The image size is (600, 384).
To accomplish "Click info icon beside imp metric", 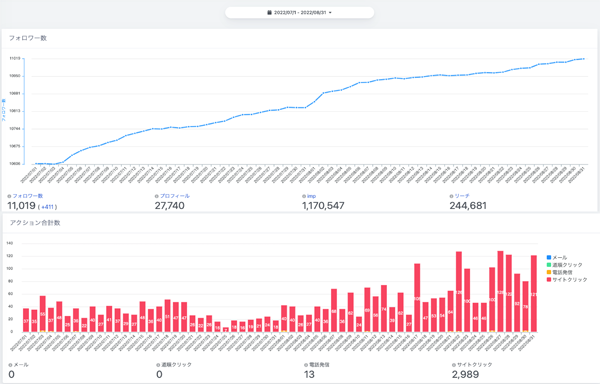I will (304, 196).
